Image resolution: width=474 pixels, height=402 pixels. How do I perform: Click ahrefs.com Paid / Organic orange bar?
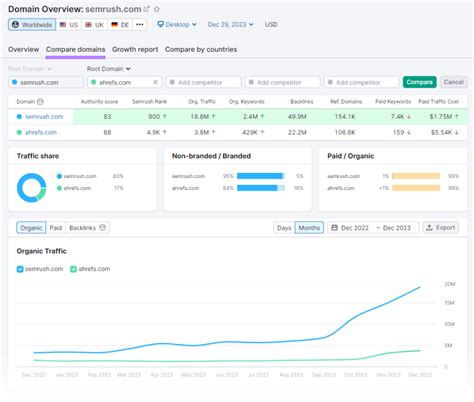pyautogui.click(x=416, y=188)
